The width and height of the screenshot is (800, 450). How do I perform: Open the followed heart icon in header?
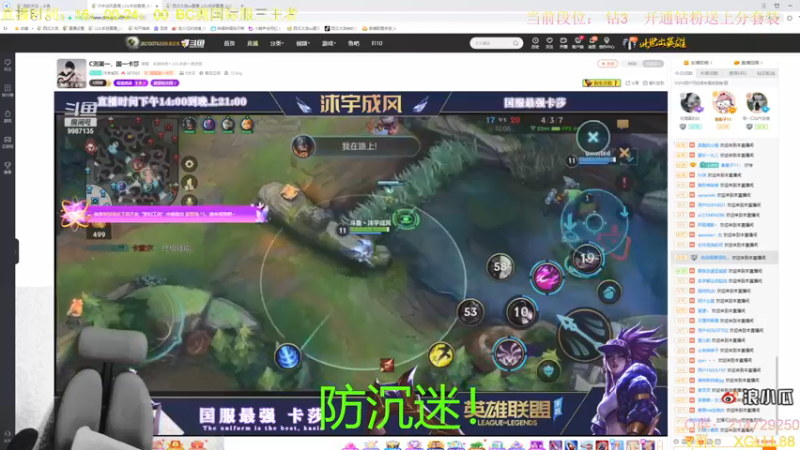click(549, 42)
